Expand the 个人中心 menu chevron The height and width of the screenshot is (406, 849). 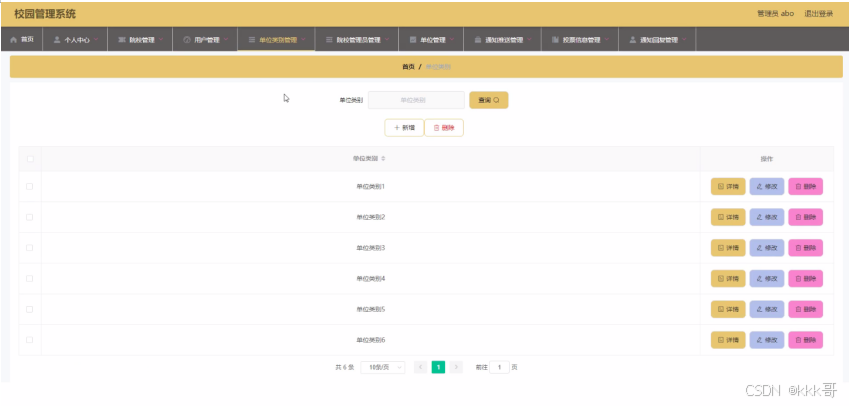pos(96,40)
